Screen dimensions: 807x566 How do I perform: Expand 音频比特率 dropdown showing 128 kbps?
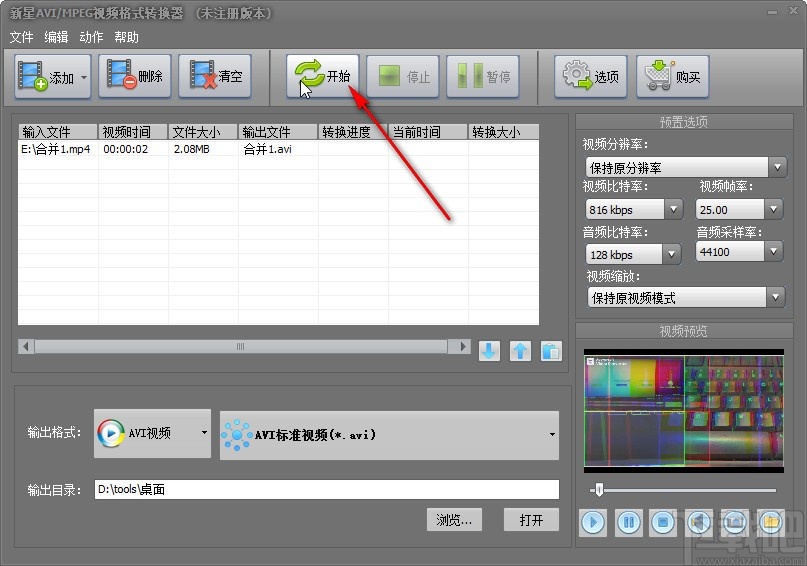(671, 254)
